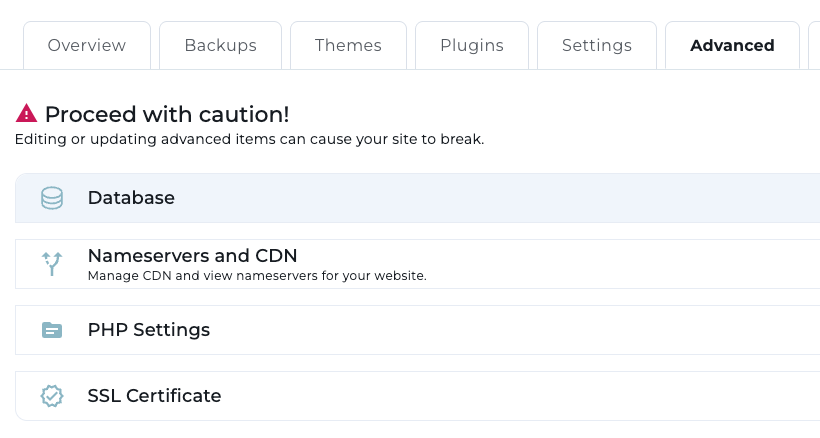Click empty space in the highlighted Database row

[x=500, y=198]
